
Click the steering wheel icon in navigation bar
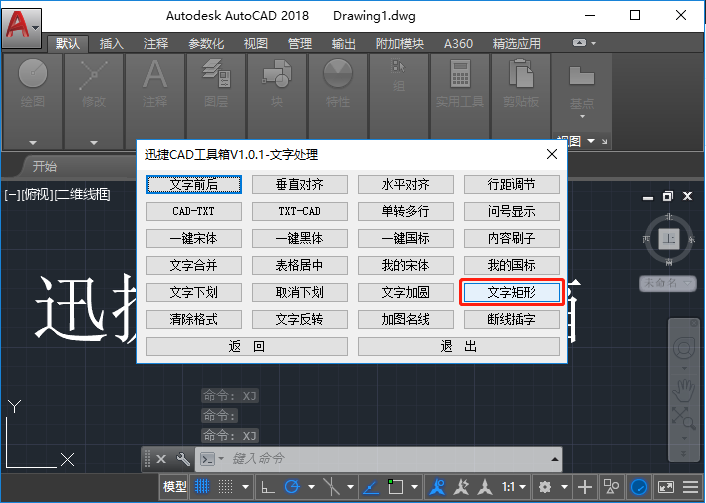coord(683,348)
